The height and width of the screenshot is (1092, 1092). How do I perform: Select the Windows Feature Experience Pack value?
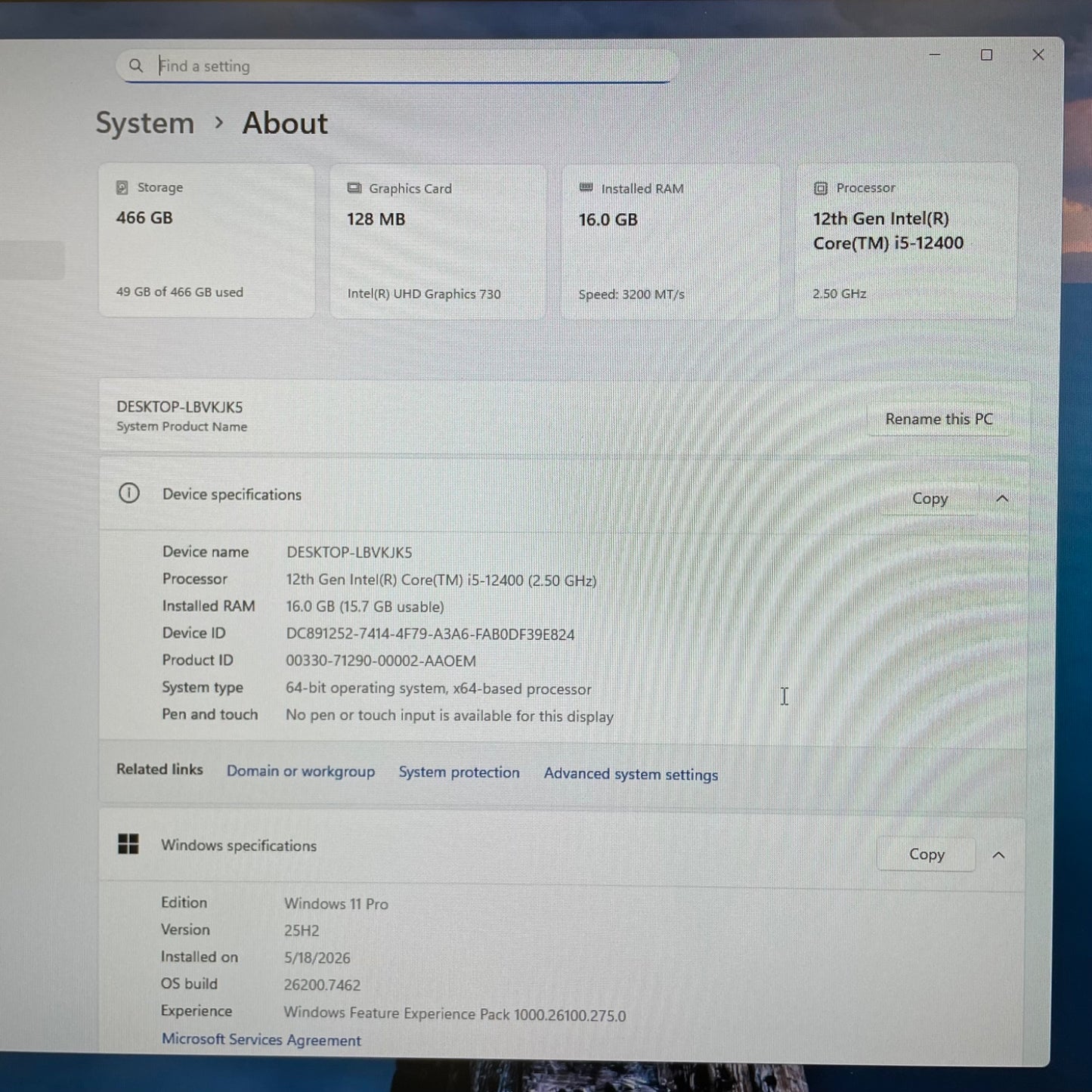pos(455,1014)
